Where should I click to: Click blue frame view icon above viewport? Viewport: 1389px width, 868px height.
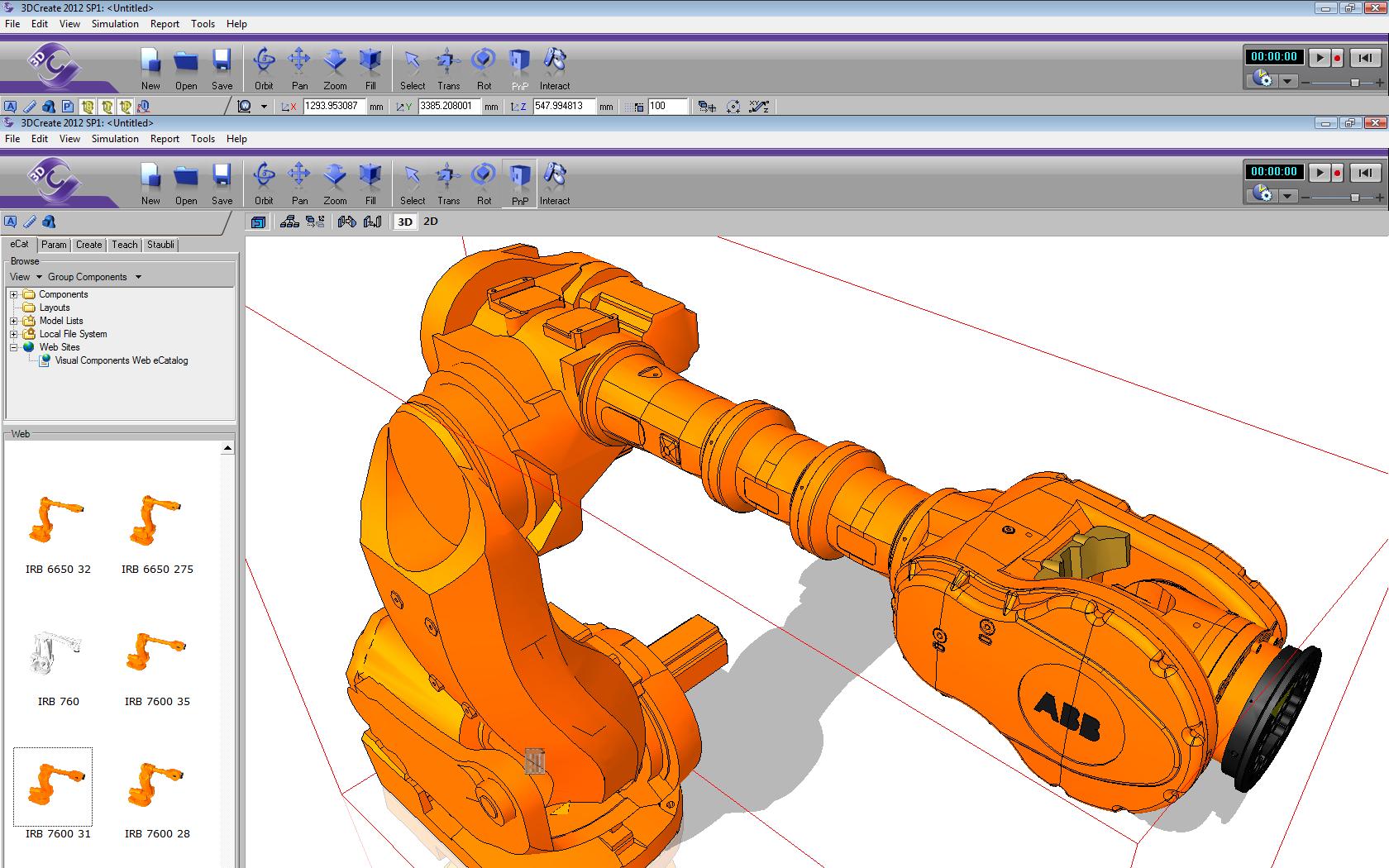coord(259,222)
